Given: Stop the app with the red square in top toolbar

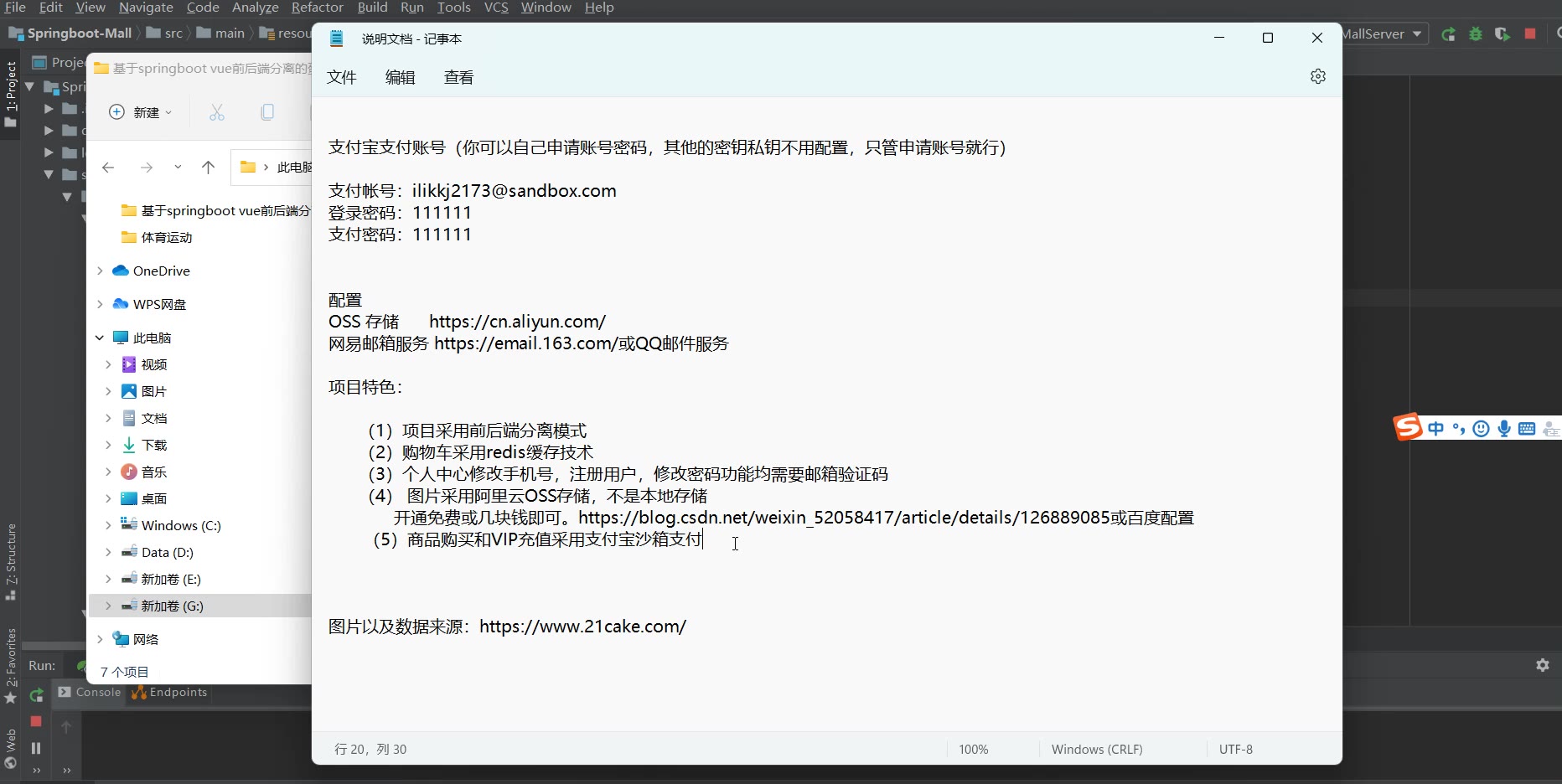Looking at the screenshot, I should click(x=1530, y=34).
